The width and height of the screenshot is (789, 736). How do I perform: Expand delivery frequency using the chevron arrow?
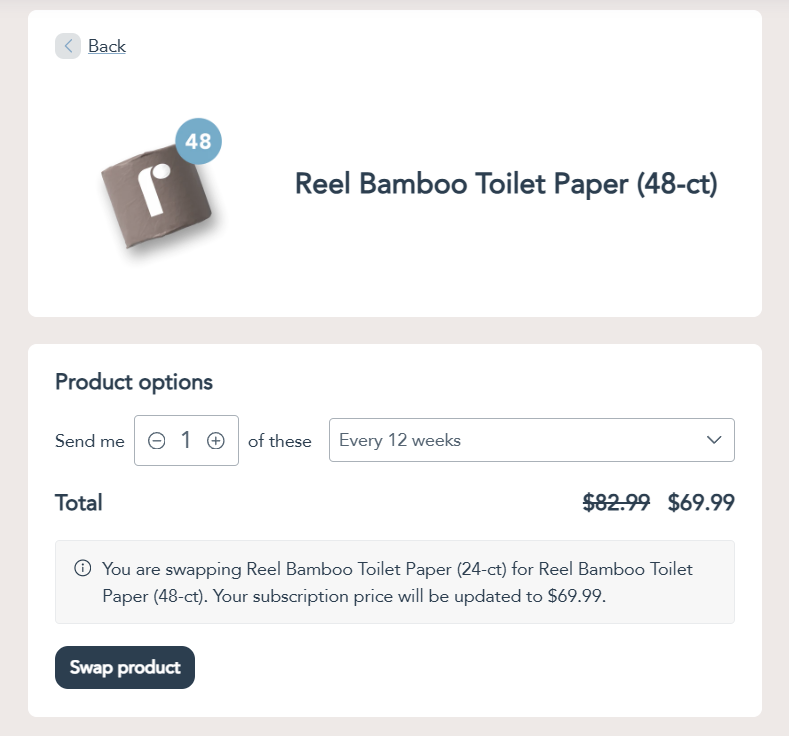714,441
